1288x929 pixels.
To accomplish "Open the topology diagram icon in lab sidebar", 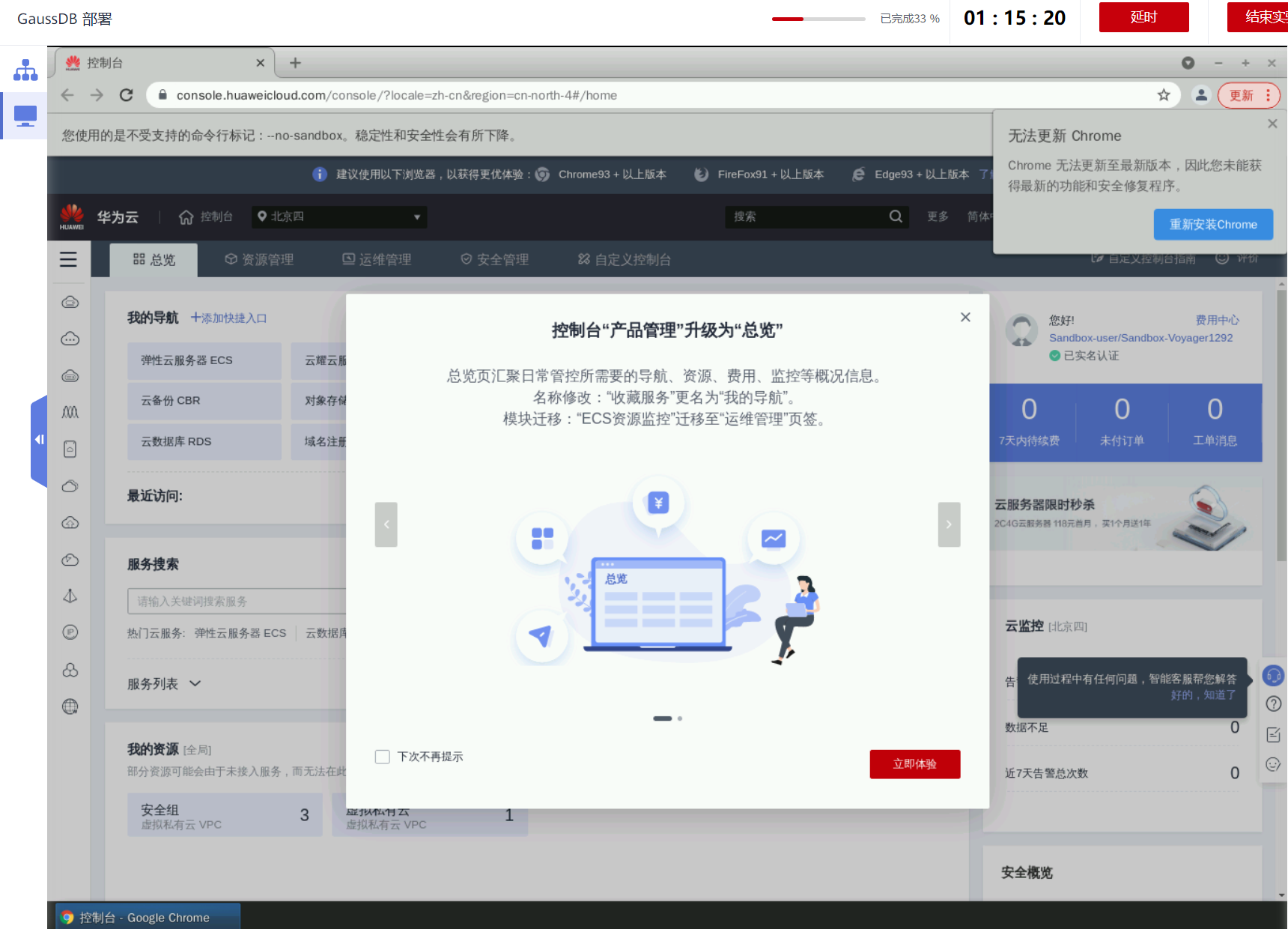I will 25,70.
